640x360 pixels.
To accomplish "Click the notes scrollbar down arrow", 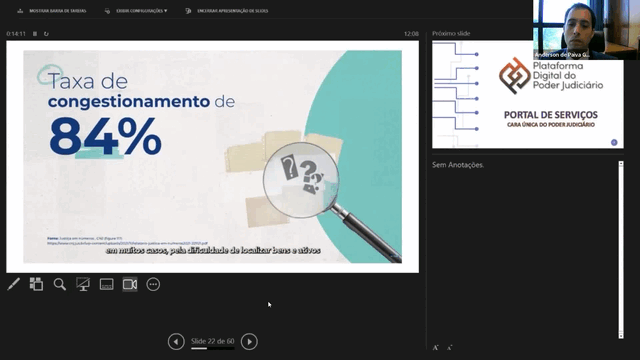I will pyautogui.click(x=621, y=336).
